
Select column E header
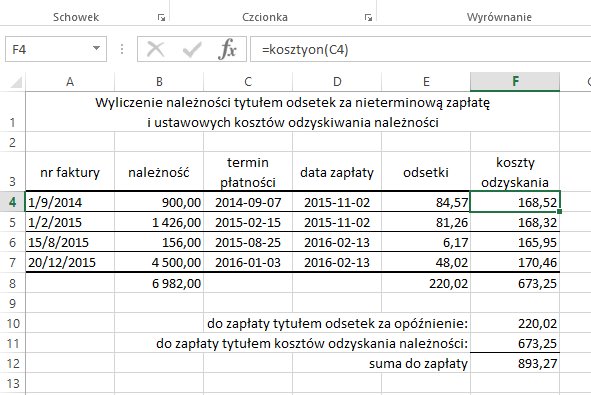[426, 82]
